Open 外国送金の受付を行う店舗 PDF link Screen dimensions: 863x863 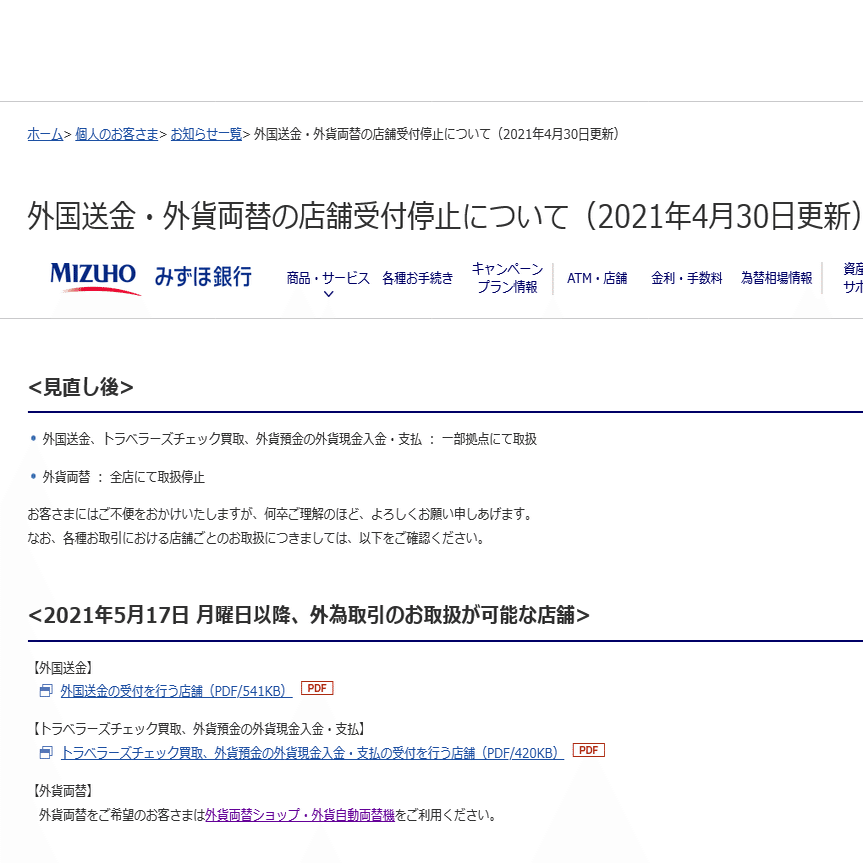tap(176, 691)
